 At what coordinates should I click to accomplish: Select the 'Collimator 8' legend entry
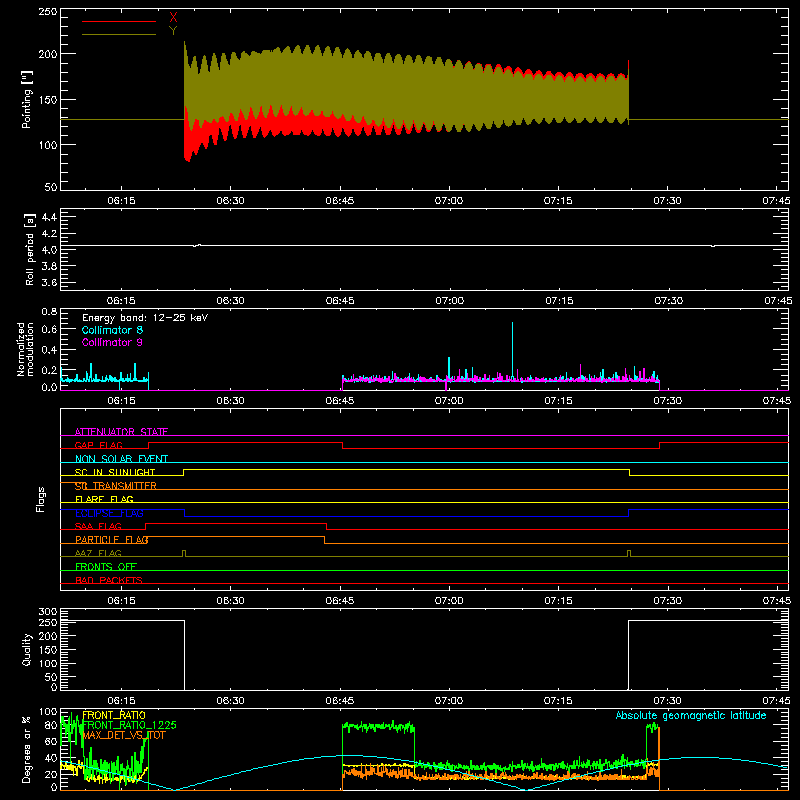112,330
